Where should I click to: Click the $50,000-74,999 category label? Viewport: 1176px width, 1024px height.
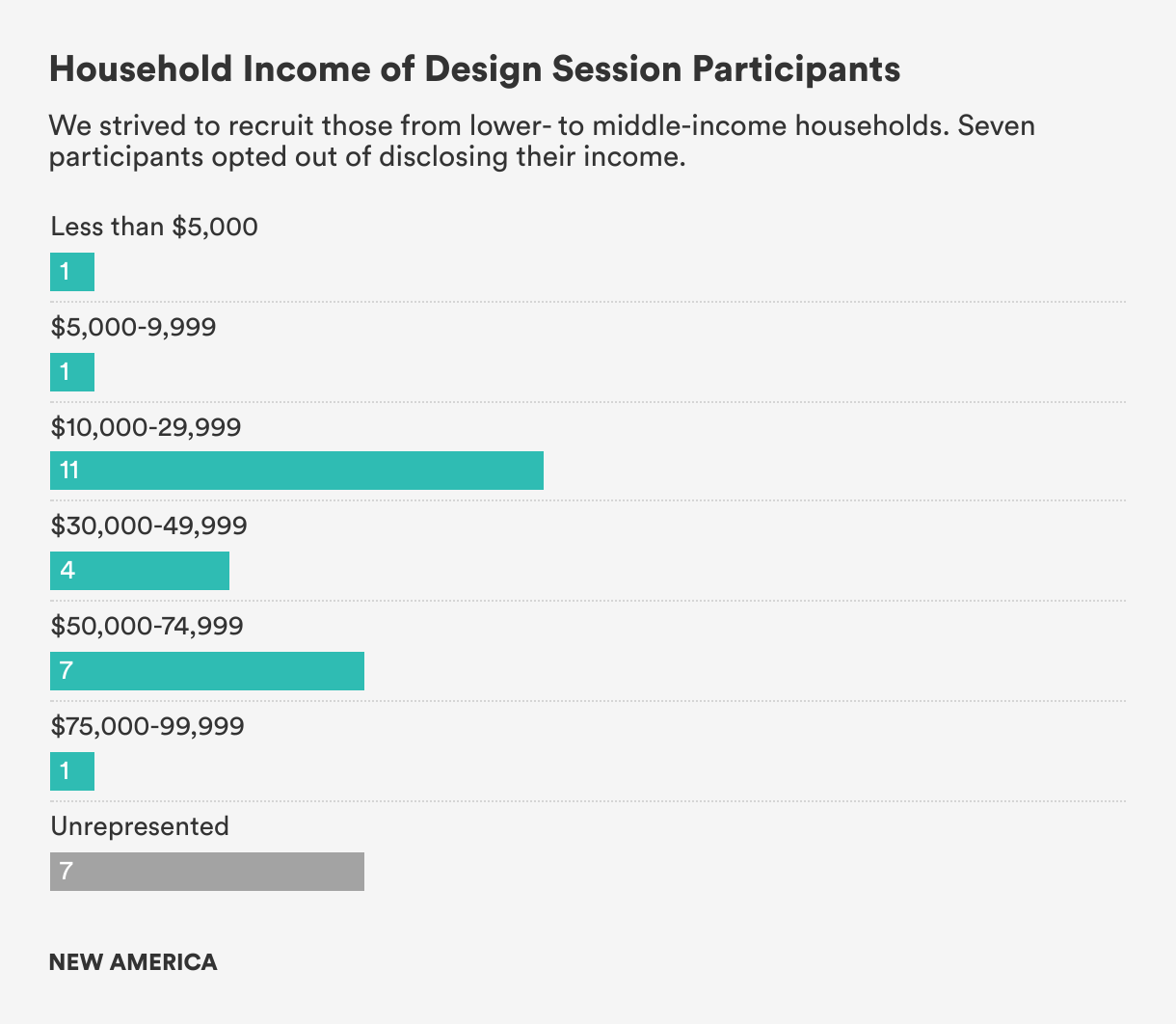click(147, 627)
